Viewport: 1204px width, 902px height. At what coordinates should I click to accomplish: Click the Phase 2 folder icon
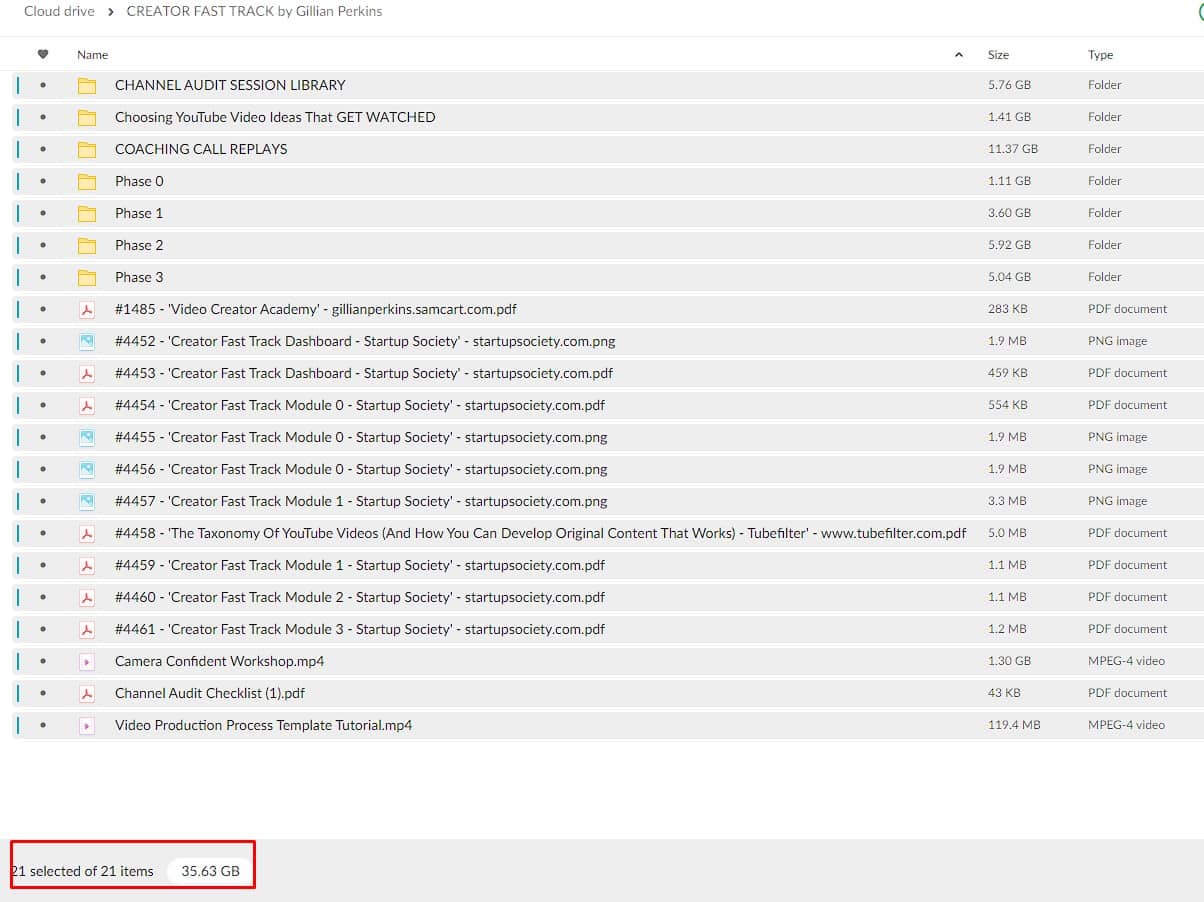[x=87, y=245]
